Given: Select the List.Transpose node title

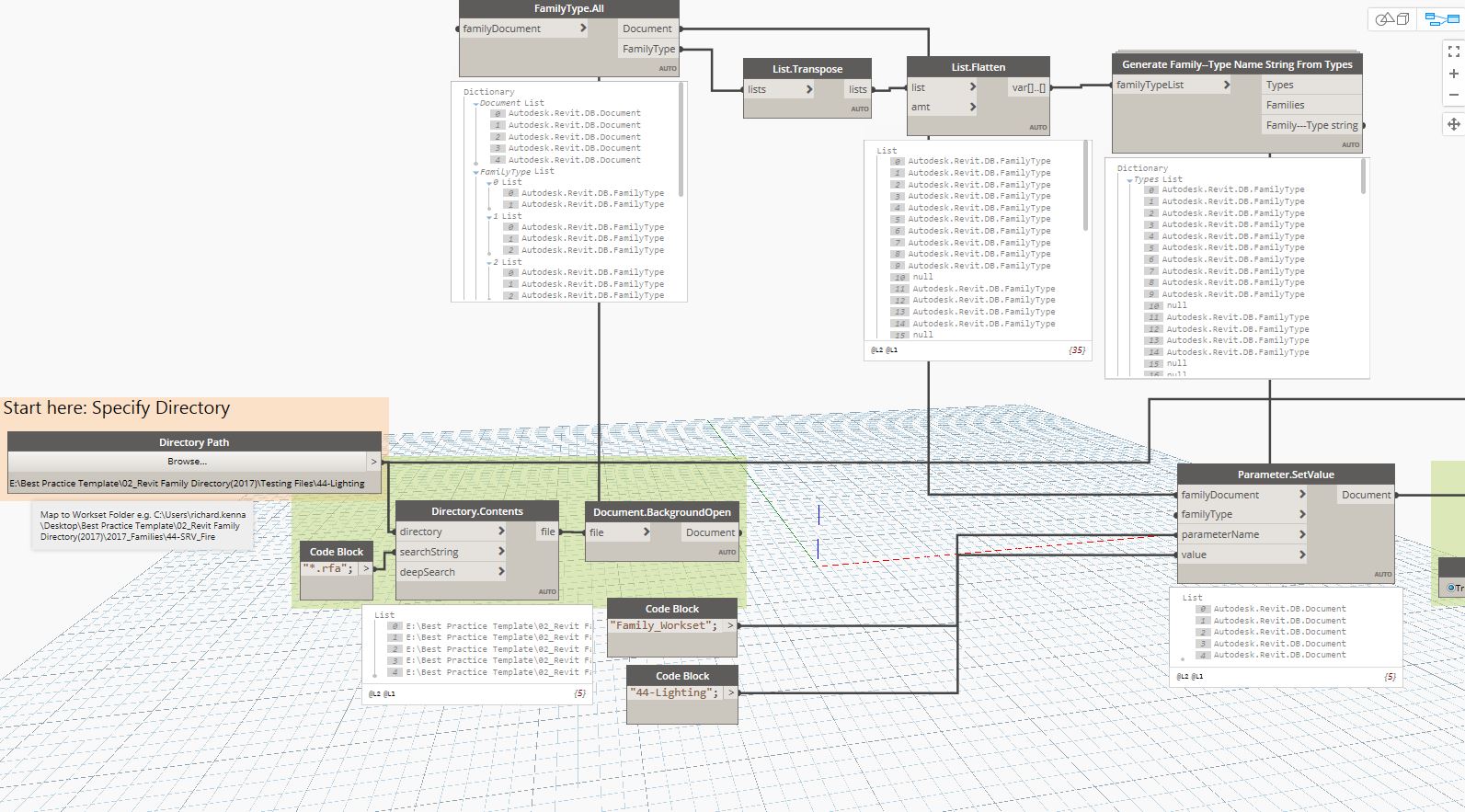Looking at the screenshot, I should point(807,69).
